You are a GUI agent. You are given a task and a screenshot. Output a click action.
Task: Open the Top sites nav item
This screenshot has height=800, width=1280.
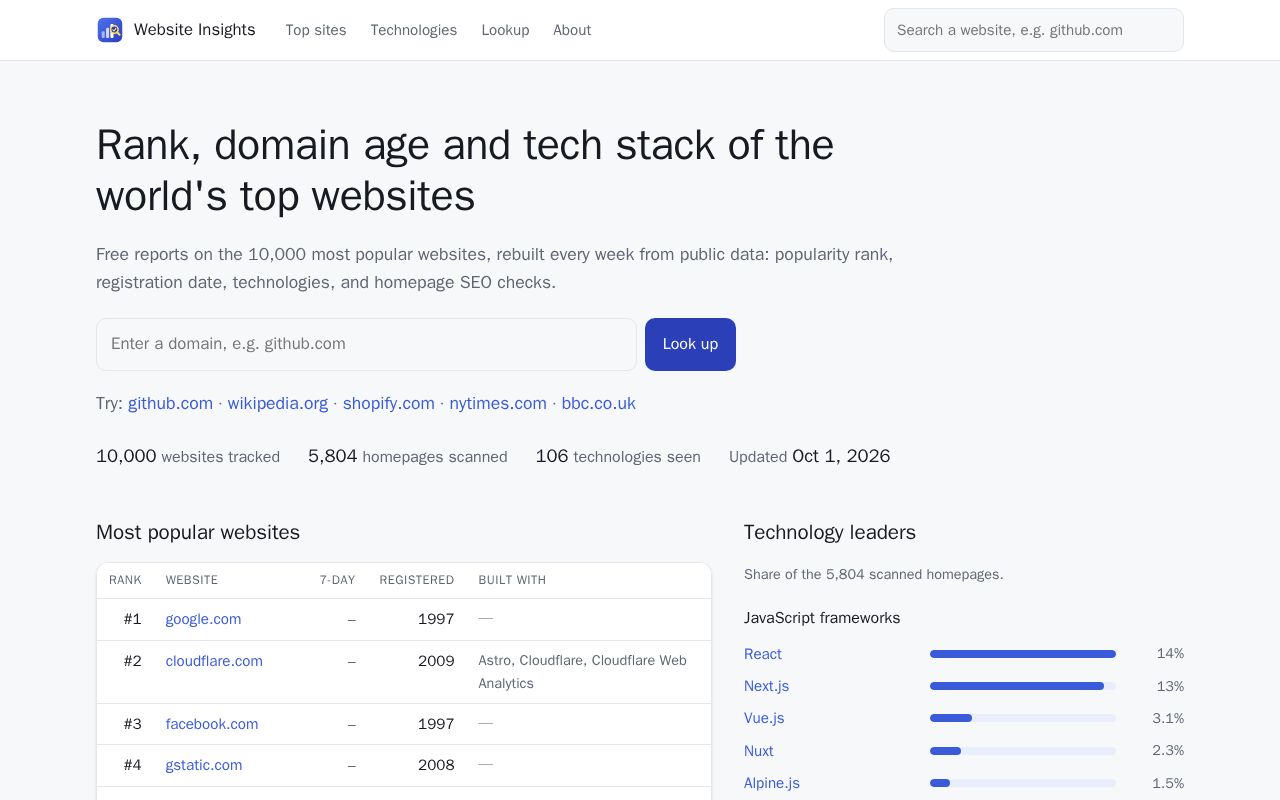316,30
